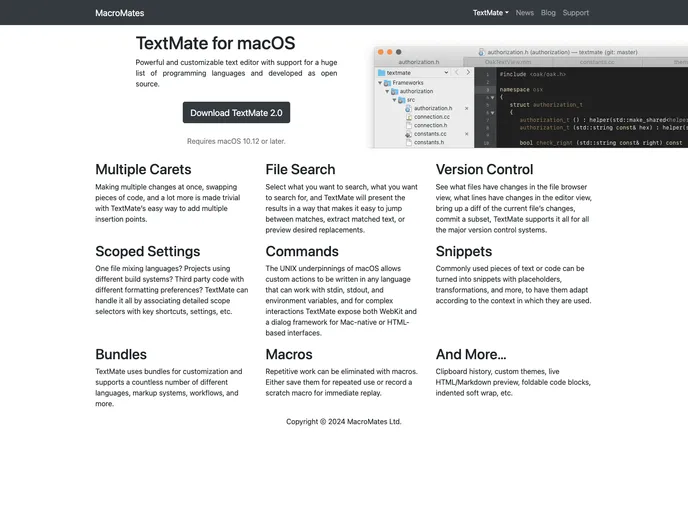Image resolution: width=688 pixels, height=512 pixels.
Task: Click the TextMate editor screenshot image
Action: 530,97
